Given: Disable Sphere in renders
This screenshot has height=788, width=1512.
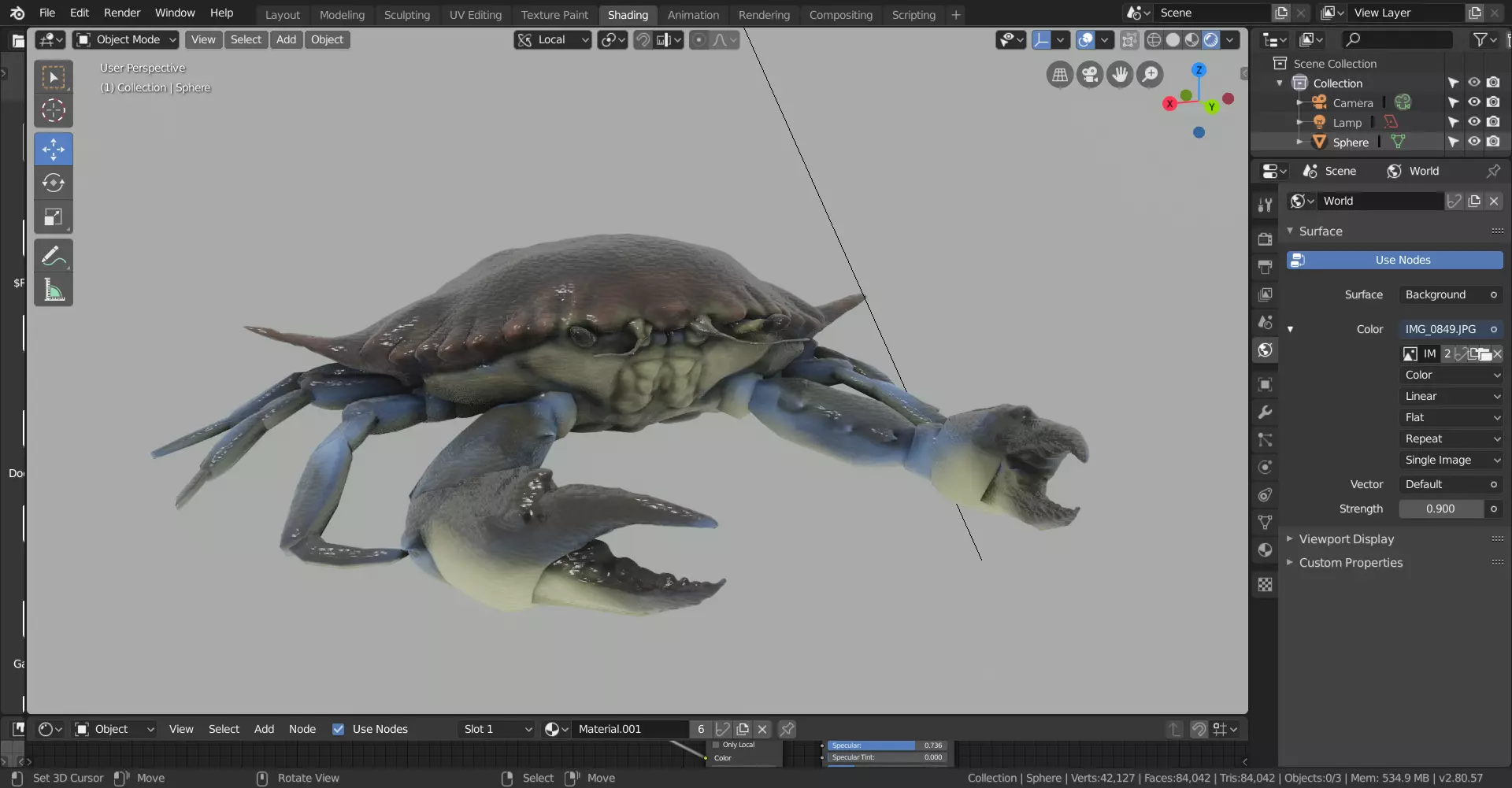Looking at the screenshot, I should [1493, 142].
